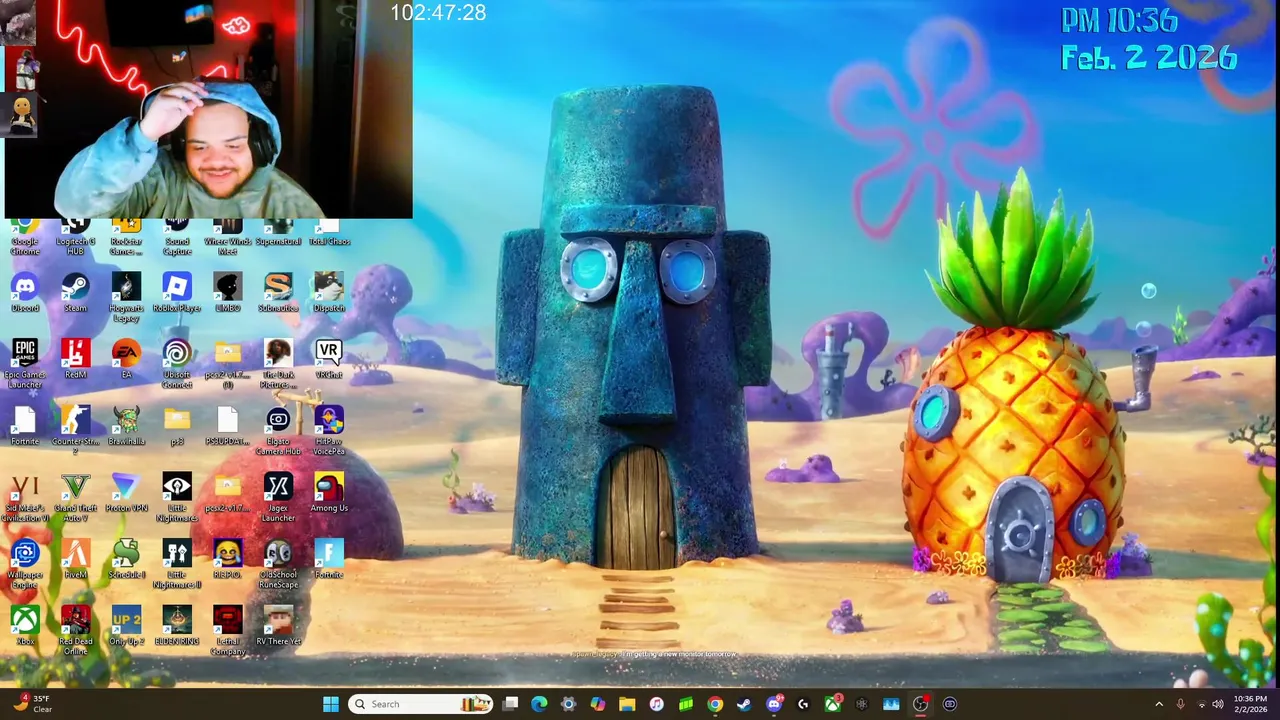Select the Xbox desktop shortcut
This screenshot has width=1280, height=720.
(25, 625)
